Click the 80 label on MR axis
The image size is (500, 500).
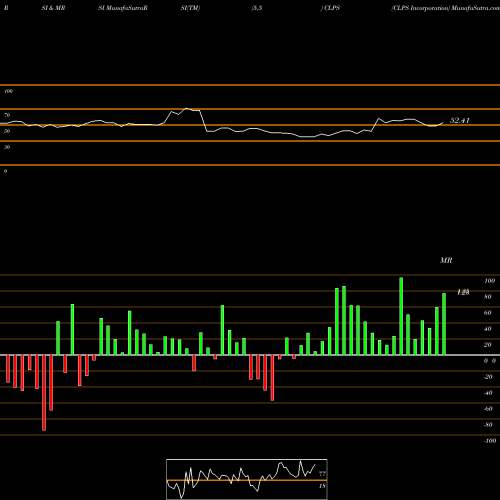[488, 297]
